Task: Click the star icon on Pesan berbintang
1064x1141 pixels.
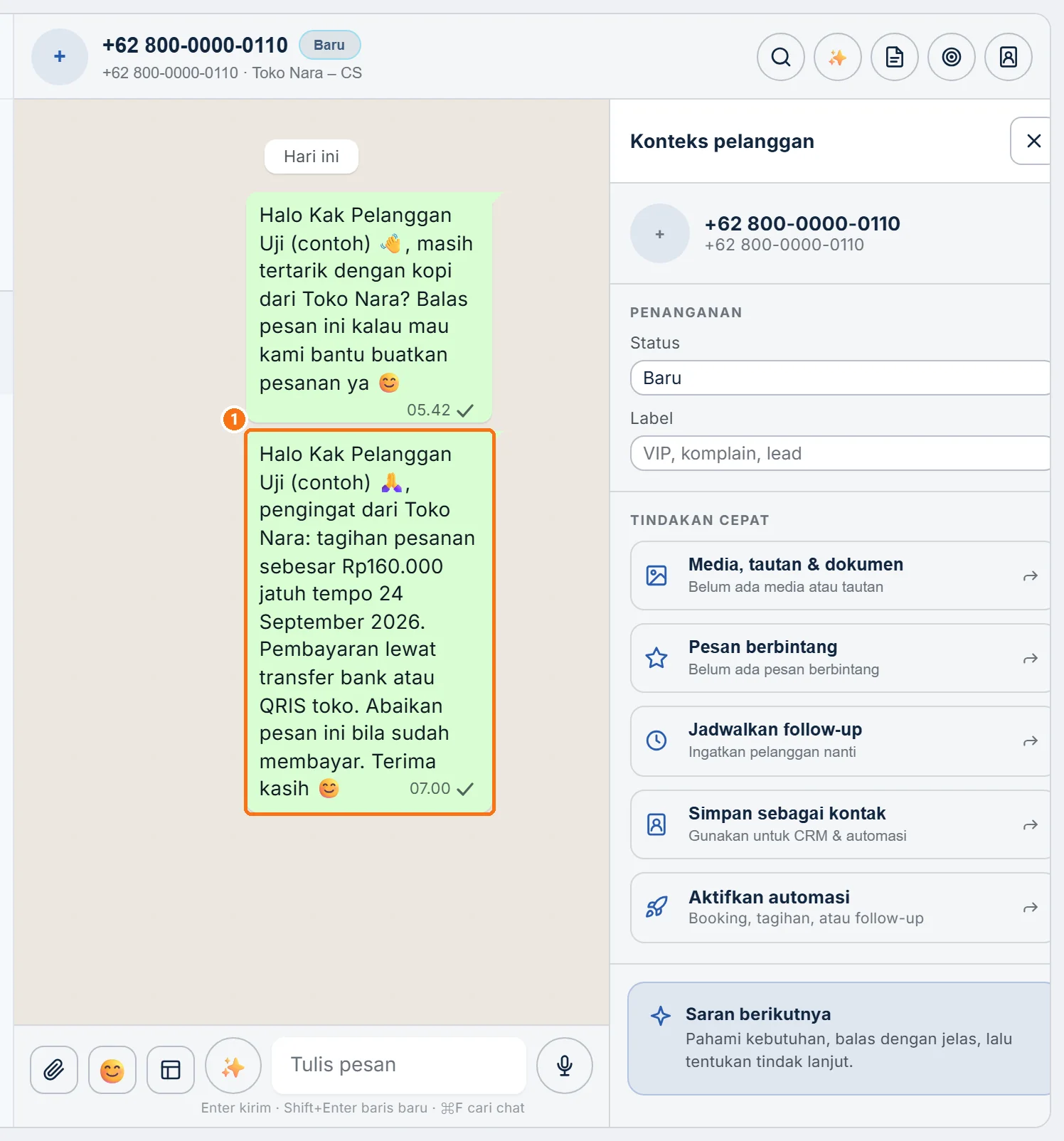Action: [656, 658]
